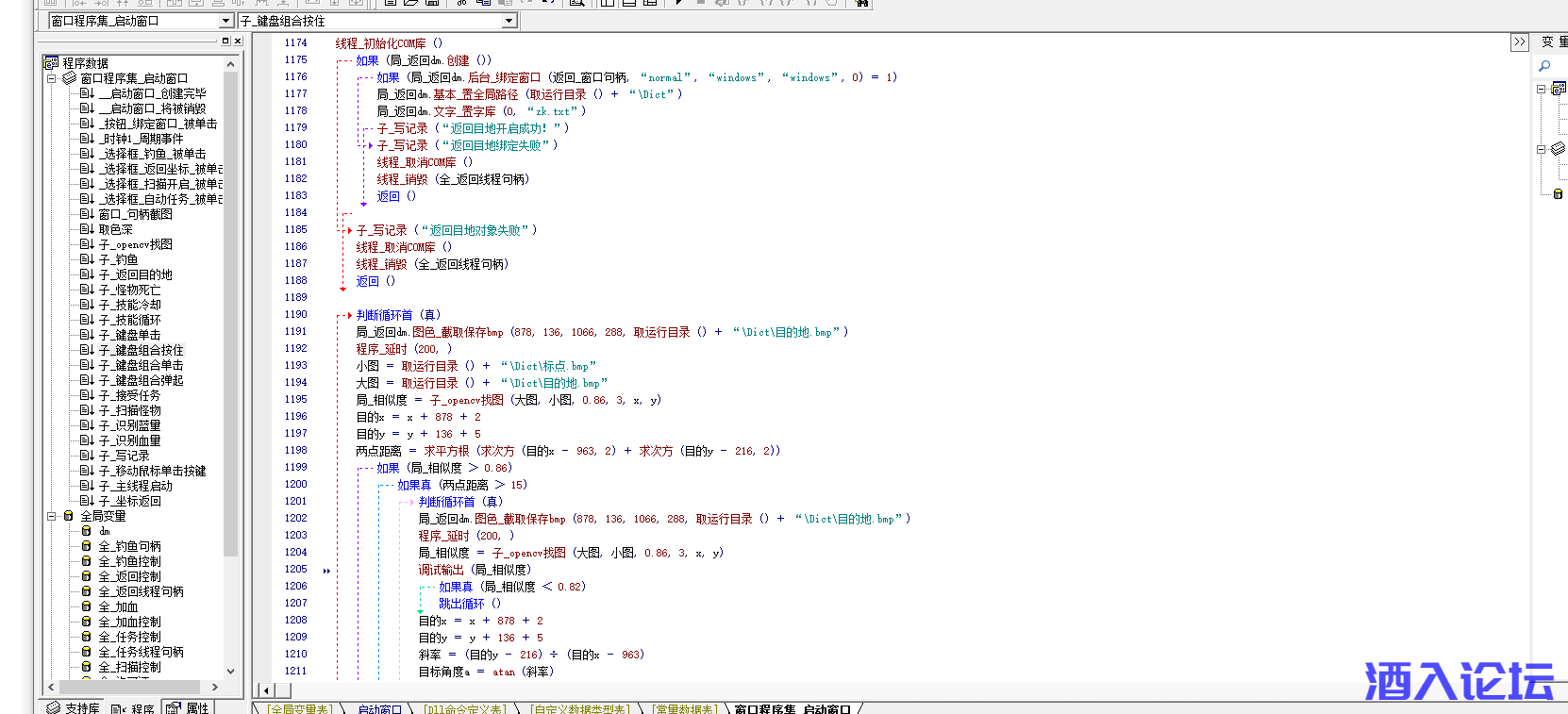Click the 窗口程序集_启动窗口 stack icon in tree

point(69,78)
